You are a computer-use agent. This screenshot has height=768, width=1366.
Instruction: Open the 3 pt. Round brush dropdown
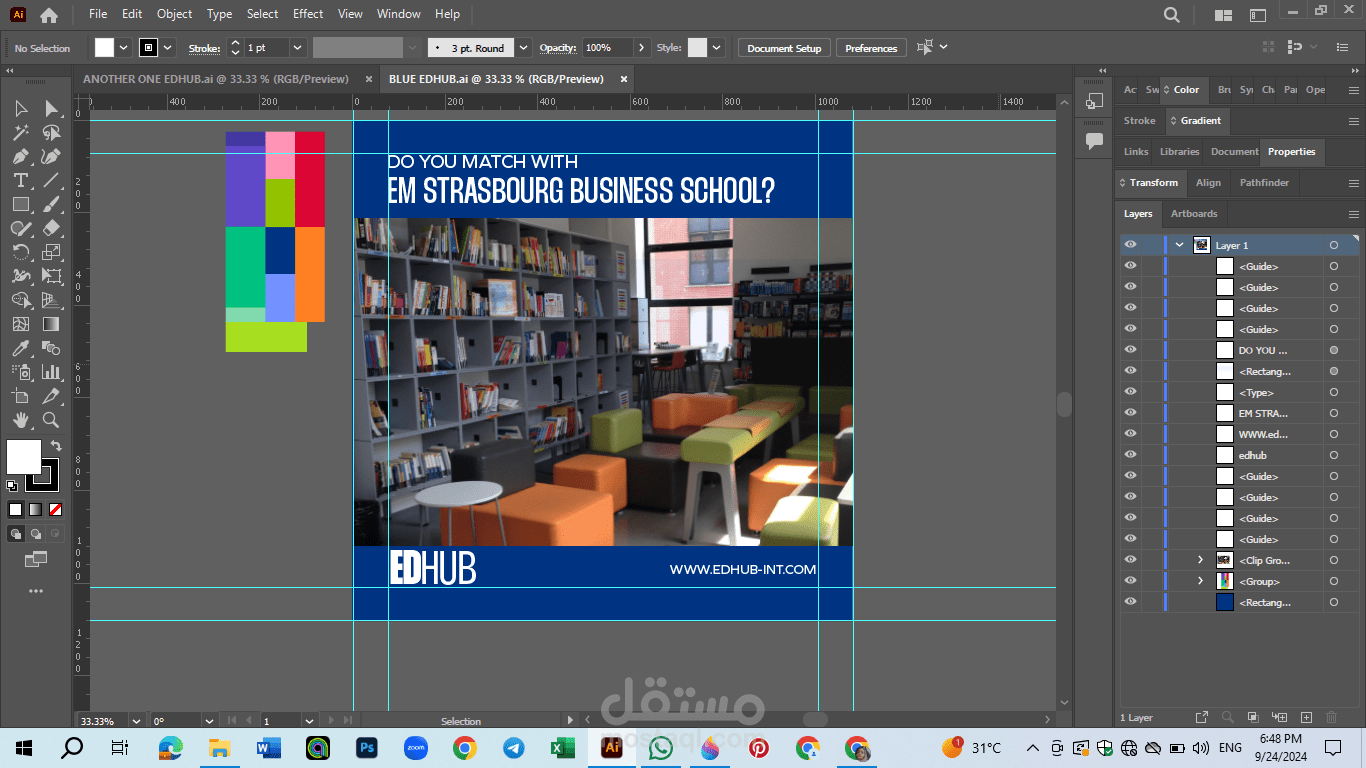(x=524, y=48)
